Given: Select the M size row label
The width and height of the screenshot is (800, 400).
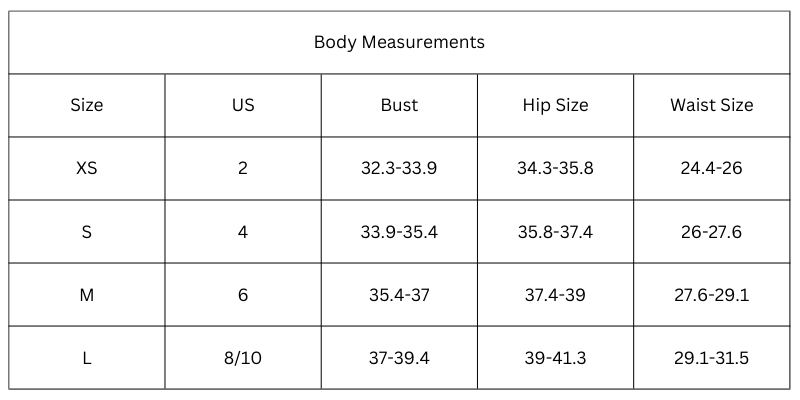Looking at the screenshot, I should (87, 295).
